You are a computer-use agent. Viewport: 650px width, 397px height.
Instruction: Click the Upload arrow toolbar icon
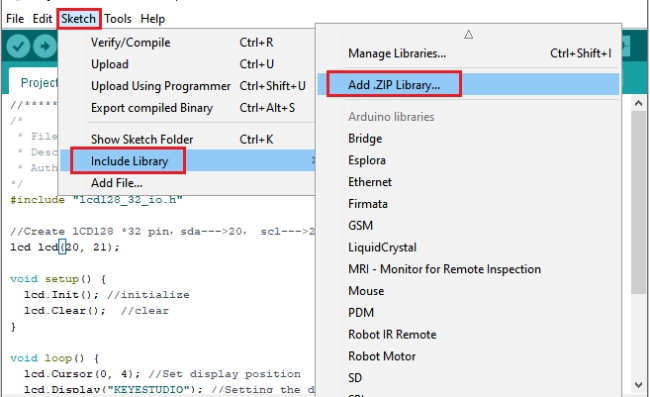[x=45, y=46]
